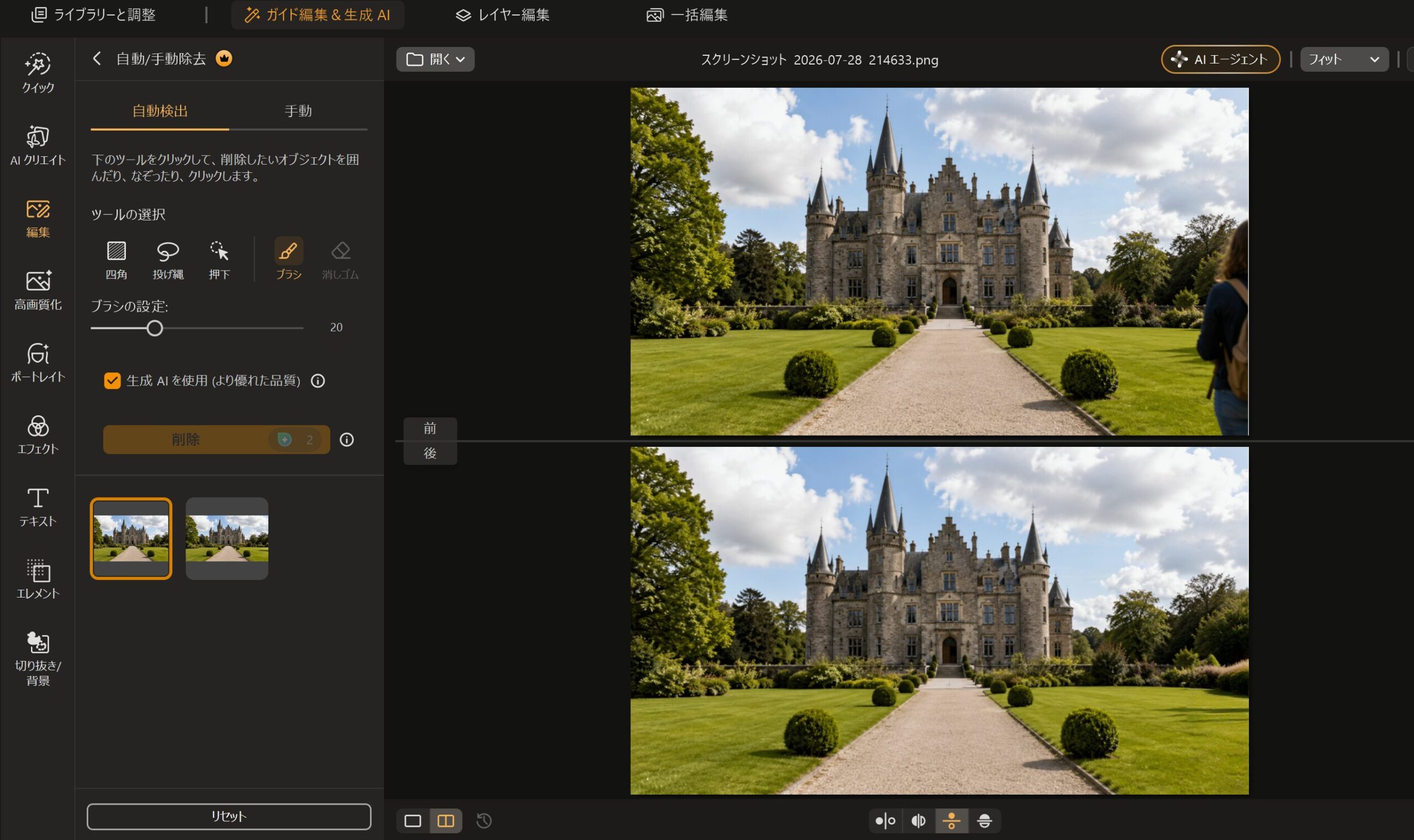Viewport: 1414px width, 840px height.
Task: Switch to side-by-side split compare view
Action: (885, 821)
